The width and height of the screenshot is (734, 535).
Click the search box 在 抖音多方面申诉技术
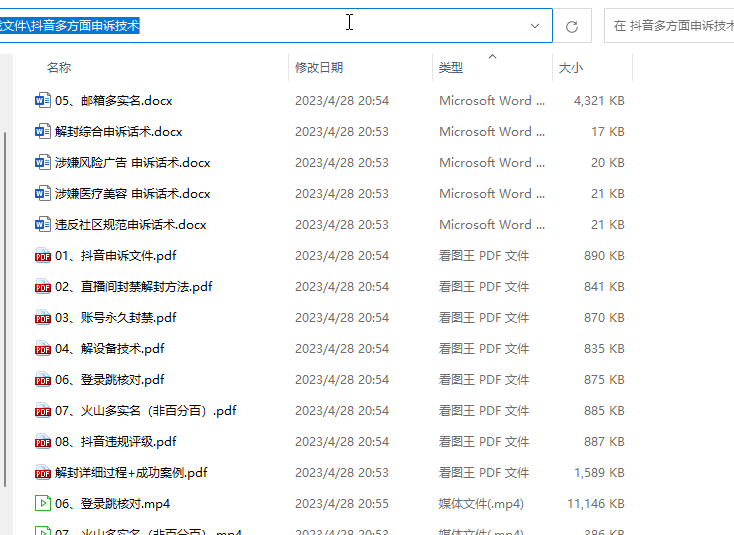coord(669,26)
